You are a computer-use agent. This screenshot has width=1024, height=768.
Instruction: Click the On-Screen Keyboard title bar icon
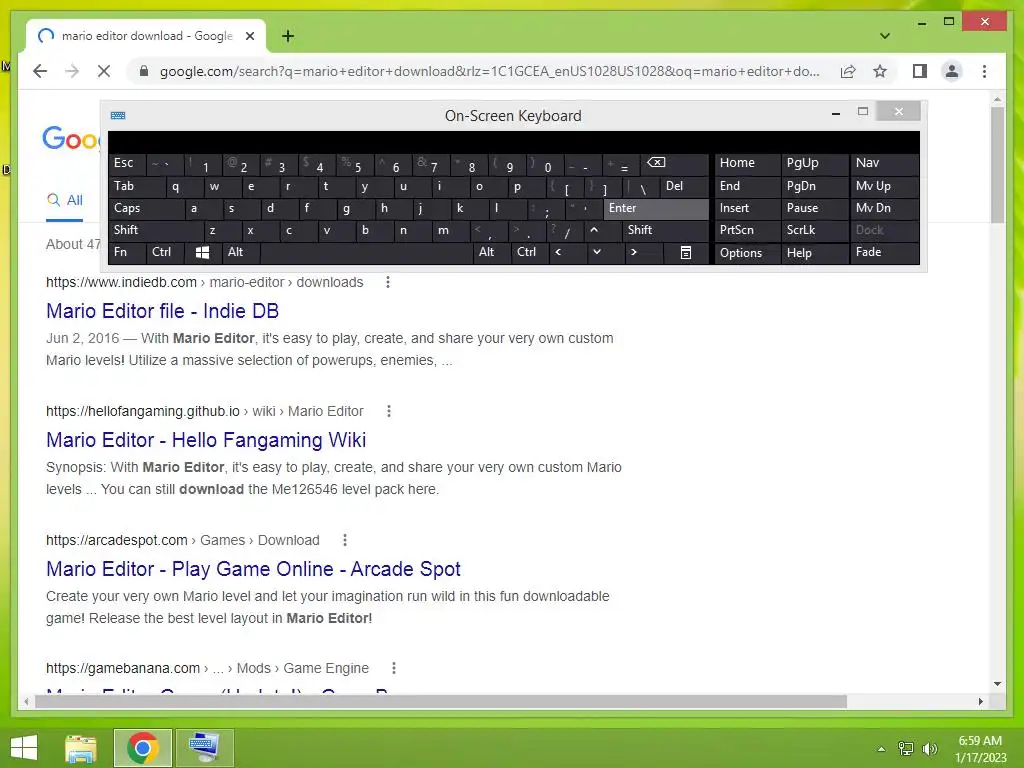[118, 116]
